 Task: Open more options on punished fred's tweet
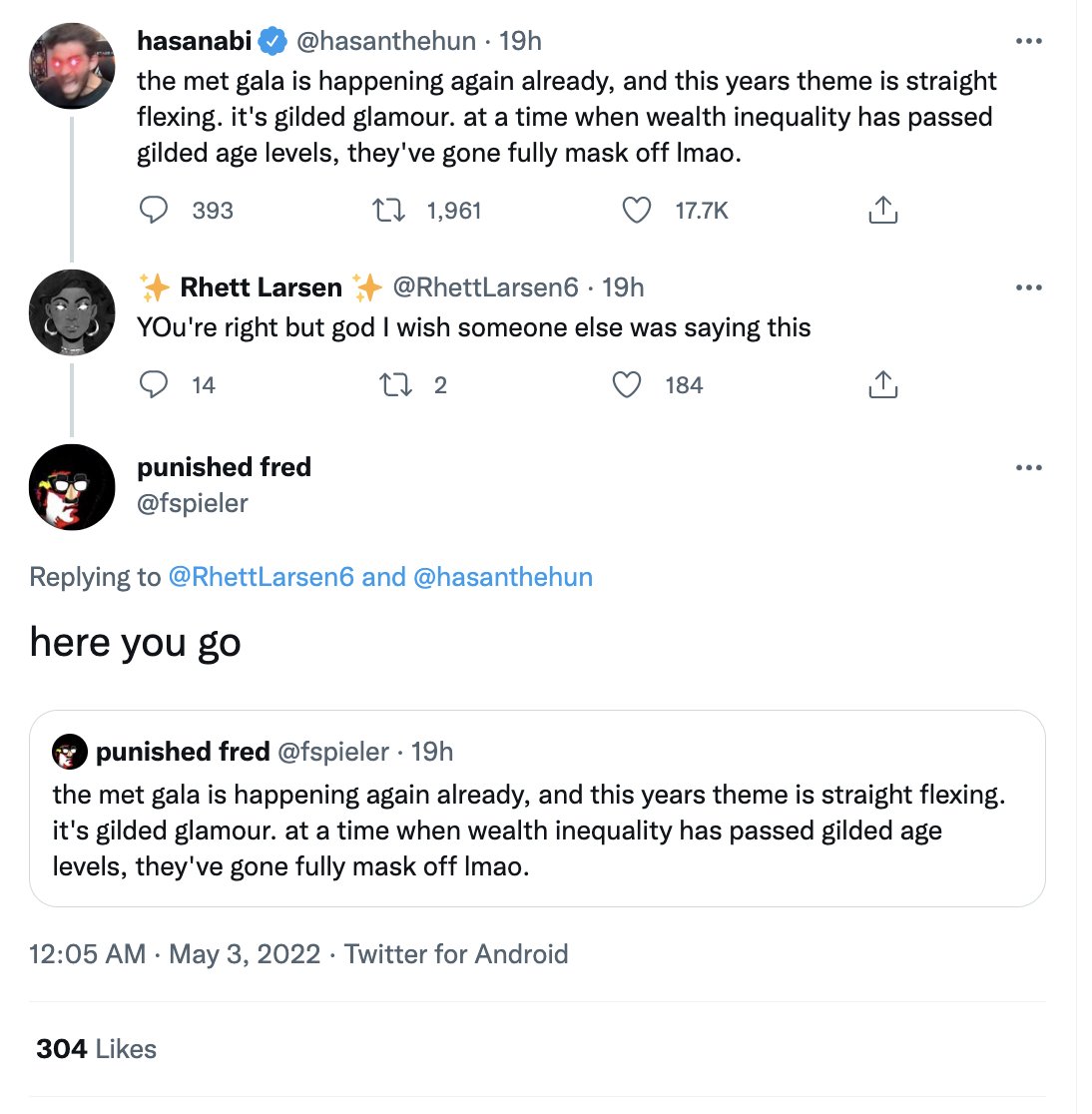[x=1029, y=467]
